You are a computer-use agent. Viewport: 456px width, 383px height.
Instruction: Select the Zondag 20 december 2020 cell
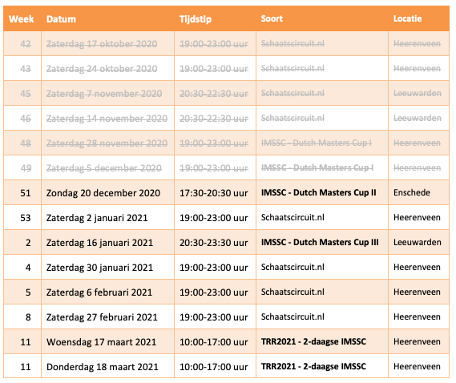click(103, 193)
